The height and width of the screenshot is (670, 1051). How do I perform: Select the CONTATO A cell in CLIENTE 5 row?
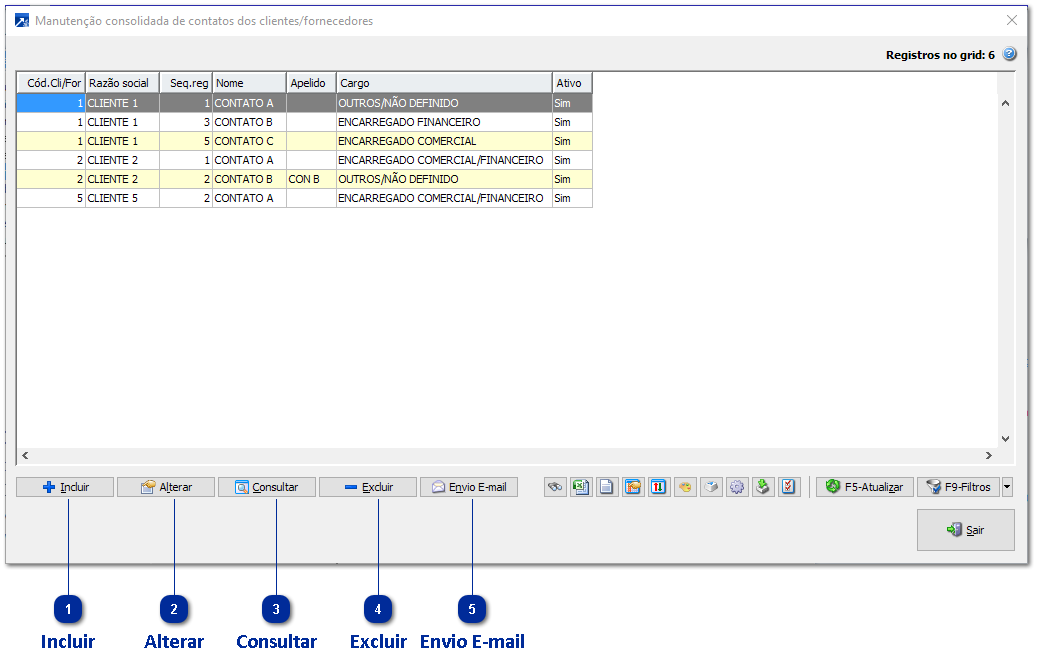click(x=249, y=198)
